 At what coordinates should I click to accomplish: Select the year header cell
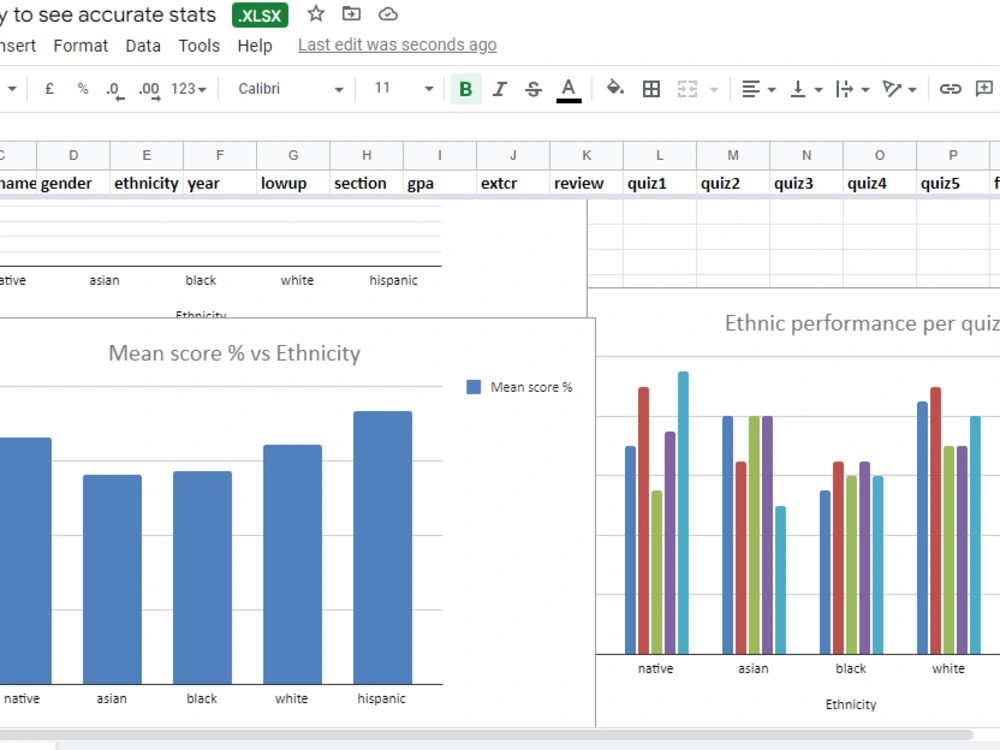pos(220,183)
